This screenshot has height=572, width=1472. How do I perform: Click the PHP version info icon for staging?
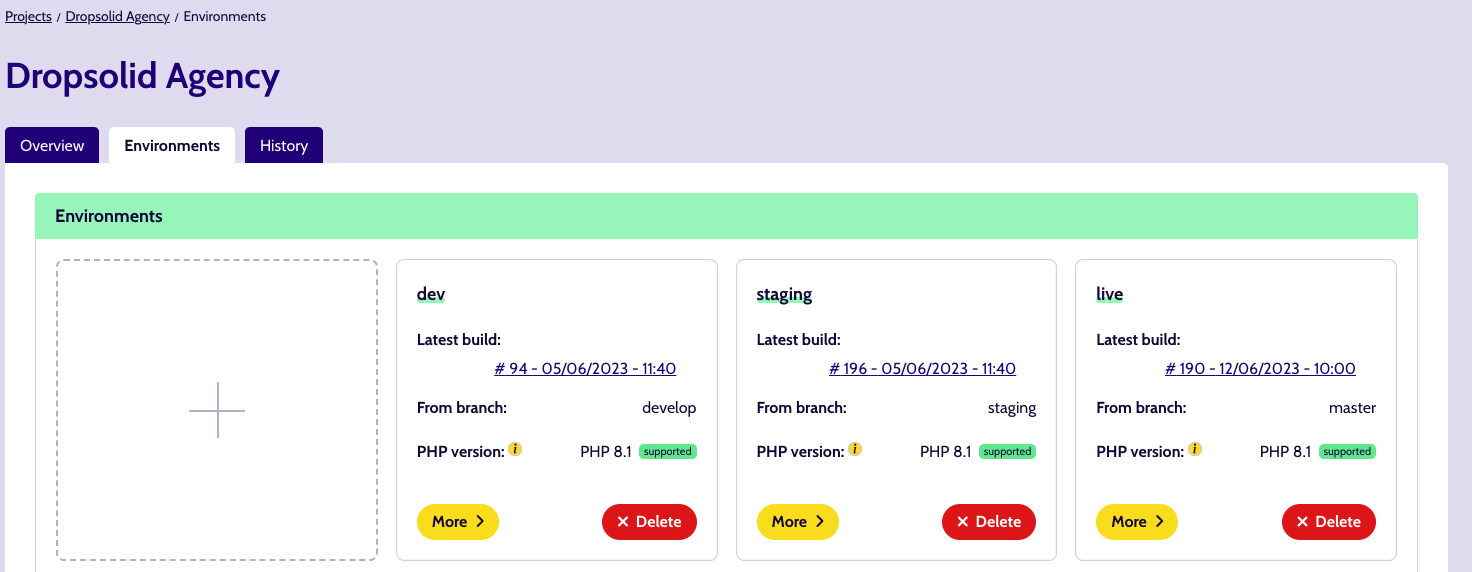[x=855, y=449]
